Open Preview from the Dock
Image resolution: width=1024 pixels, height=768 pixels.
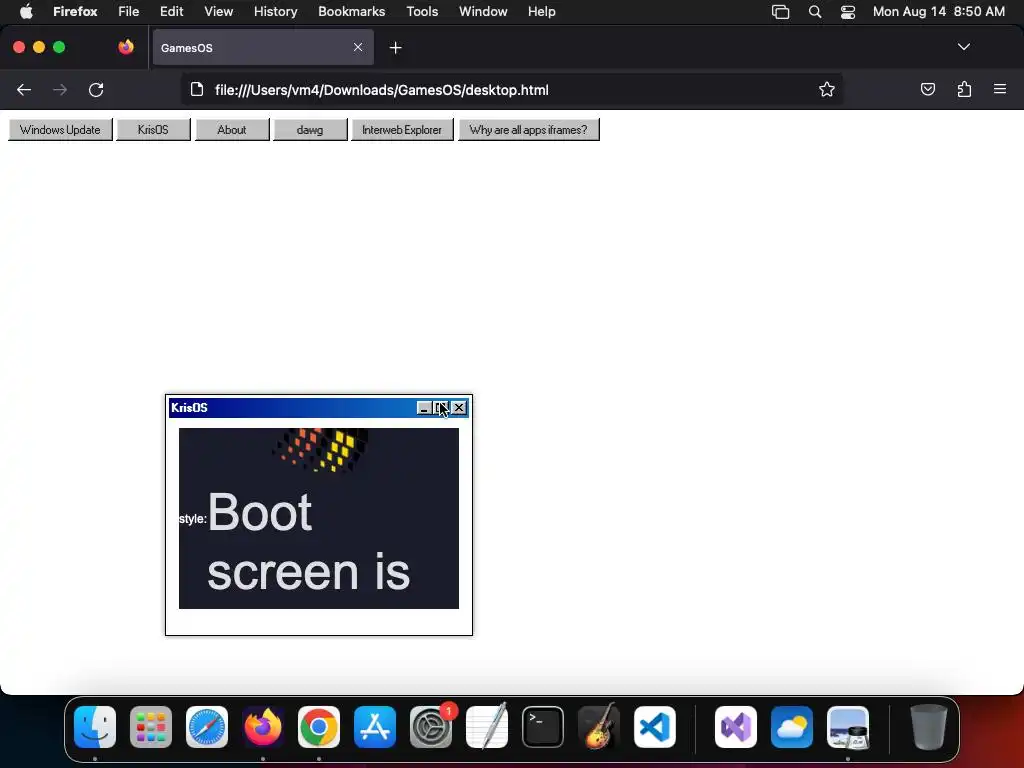point(848,727)
